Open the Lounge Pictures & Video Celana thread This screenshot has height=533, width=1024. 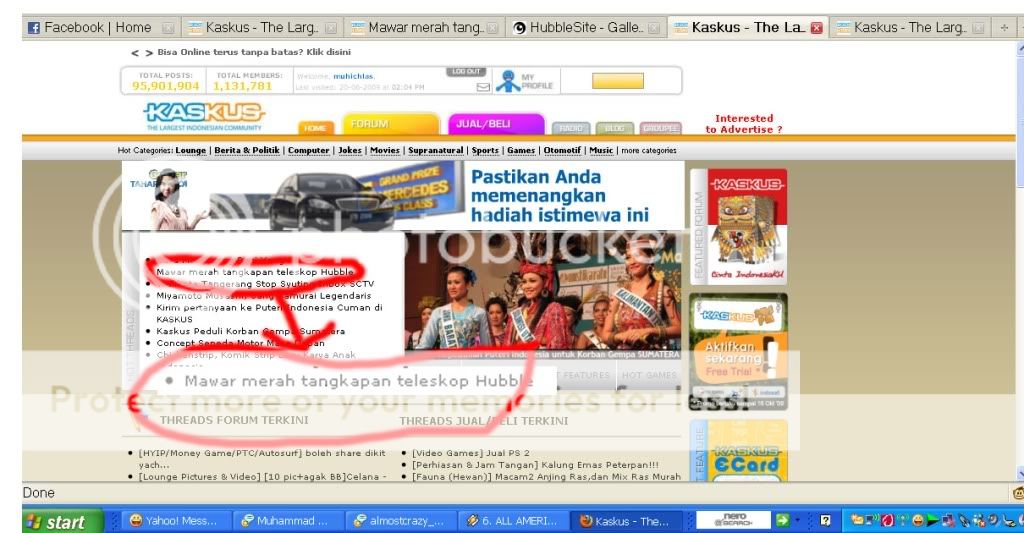[262, 477]
